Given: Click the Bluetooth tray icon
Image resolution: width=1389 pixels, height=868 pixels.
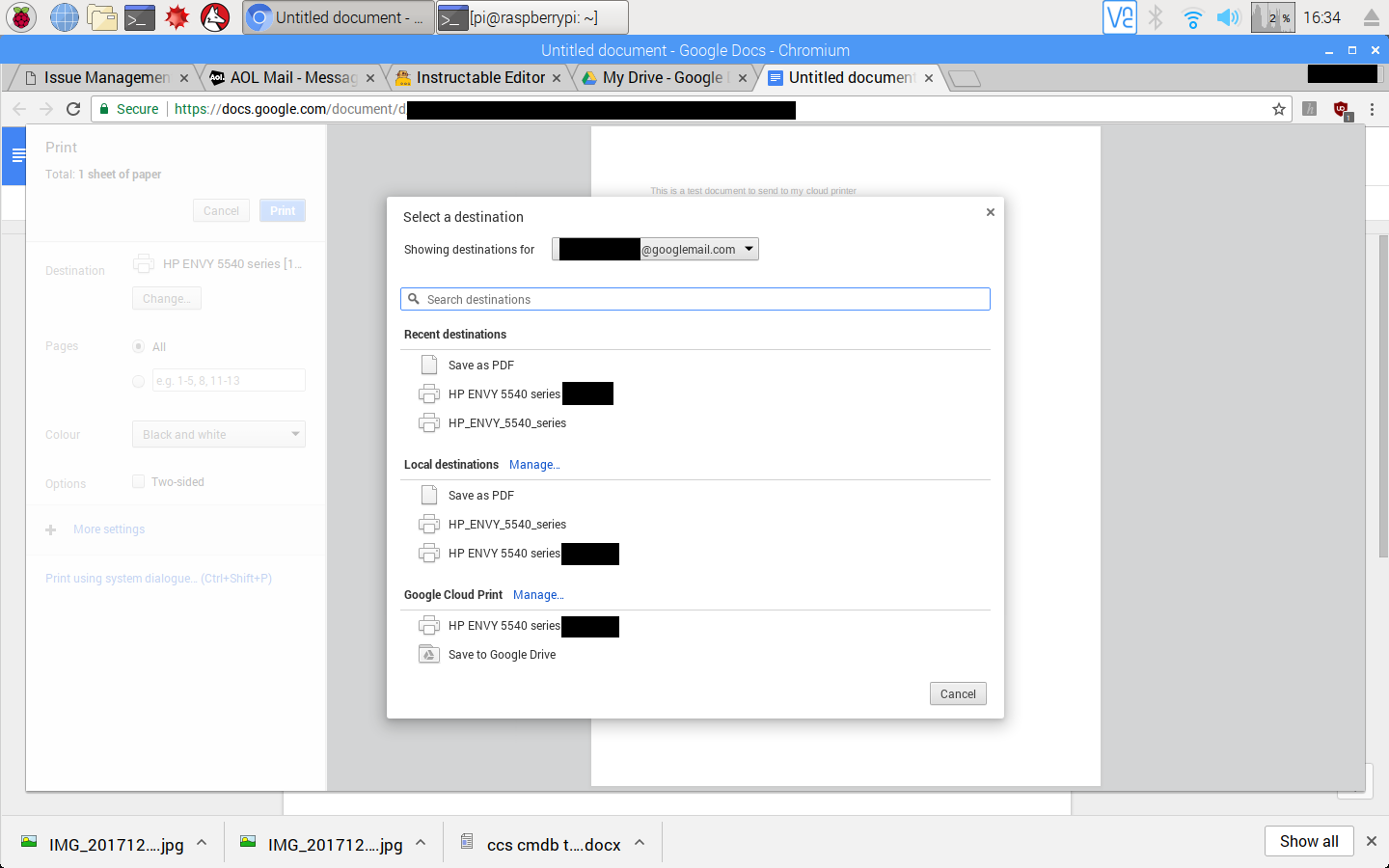Looking at the screenshot, I should [x=1156, y=17].
